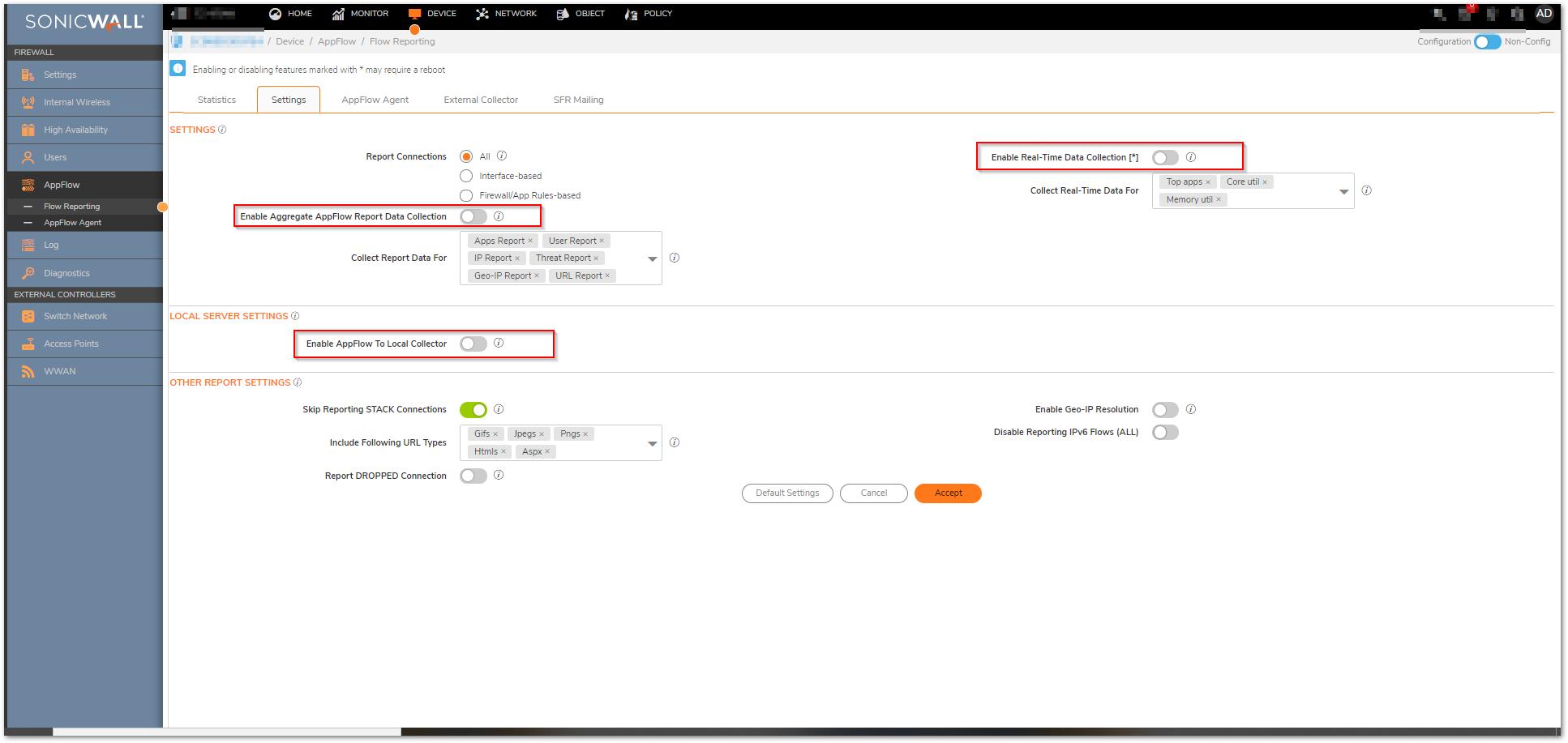The image size is (1568, 743).
Task: Click the Users icon in sidebar
Action: point(28,157)
